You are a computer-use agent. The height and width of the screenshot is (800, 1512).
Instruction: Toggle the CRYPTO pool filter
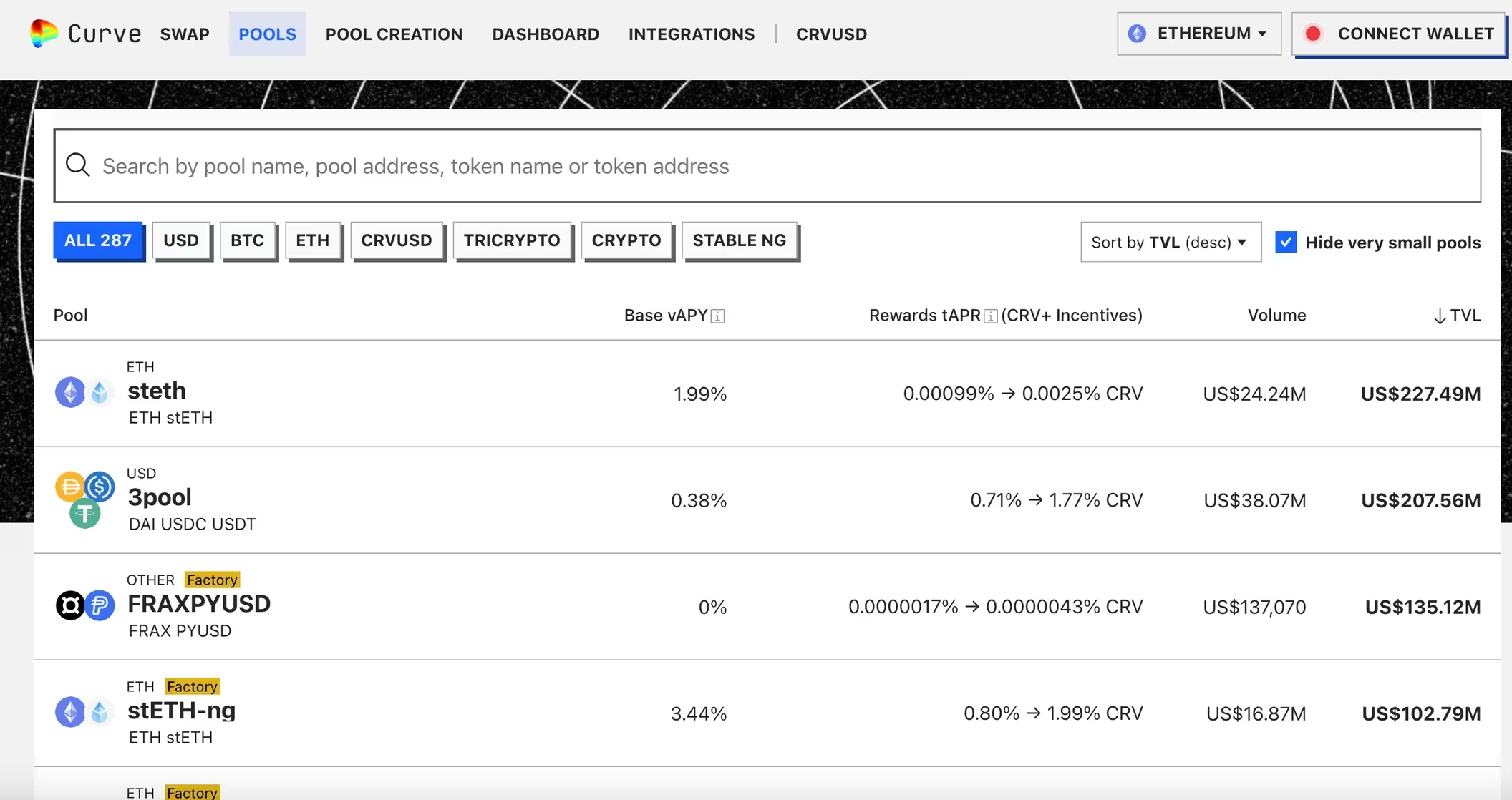(626, 240)
